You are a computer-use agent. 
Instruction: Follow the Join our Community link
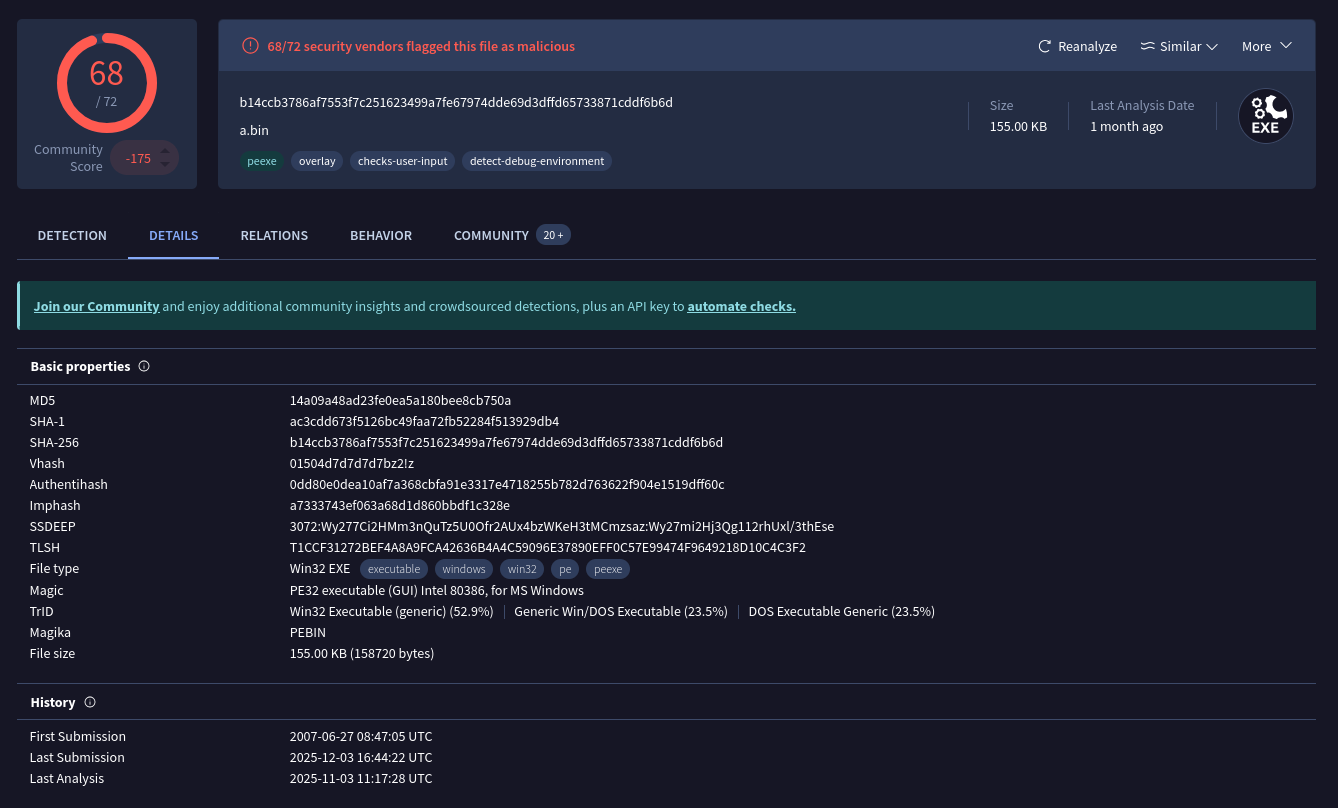97,306
